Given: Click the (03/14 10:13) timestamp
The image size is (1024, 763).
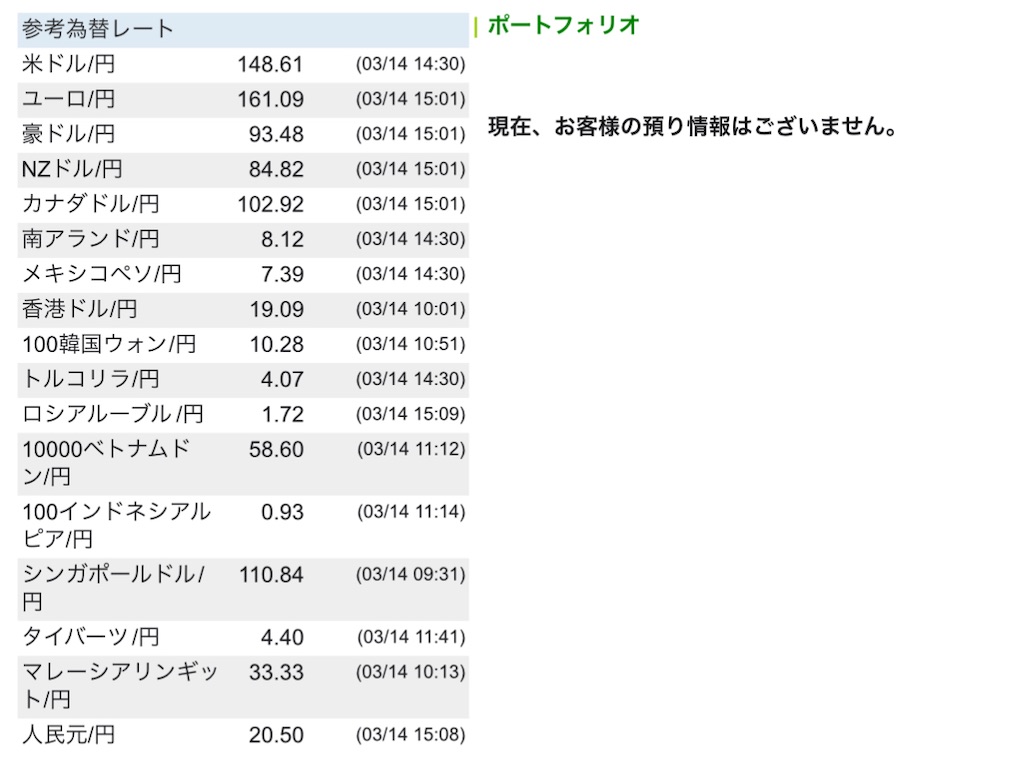Looking at the screenshot, I should (x=411, y=672).
